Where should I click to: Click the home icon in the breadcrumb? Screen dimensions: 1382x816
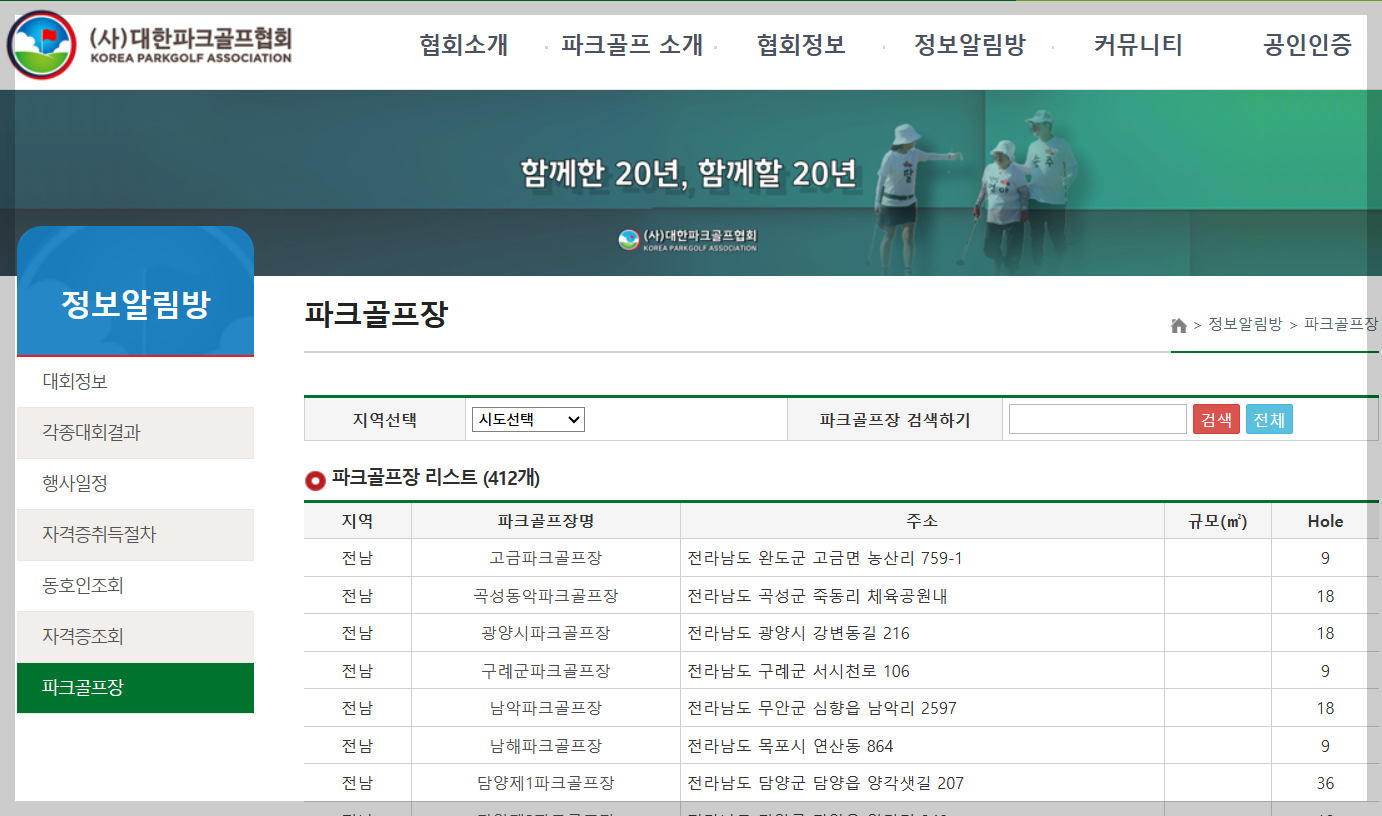coord(1180,324)
